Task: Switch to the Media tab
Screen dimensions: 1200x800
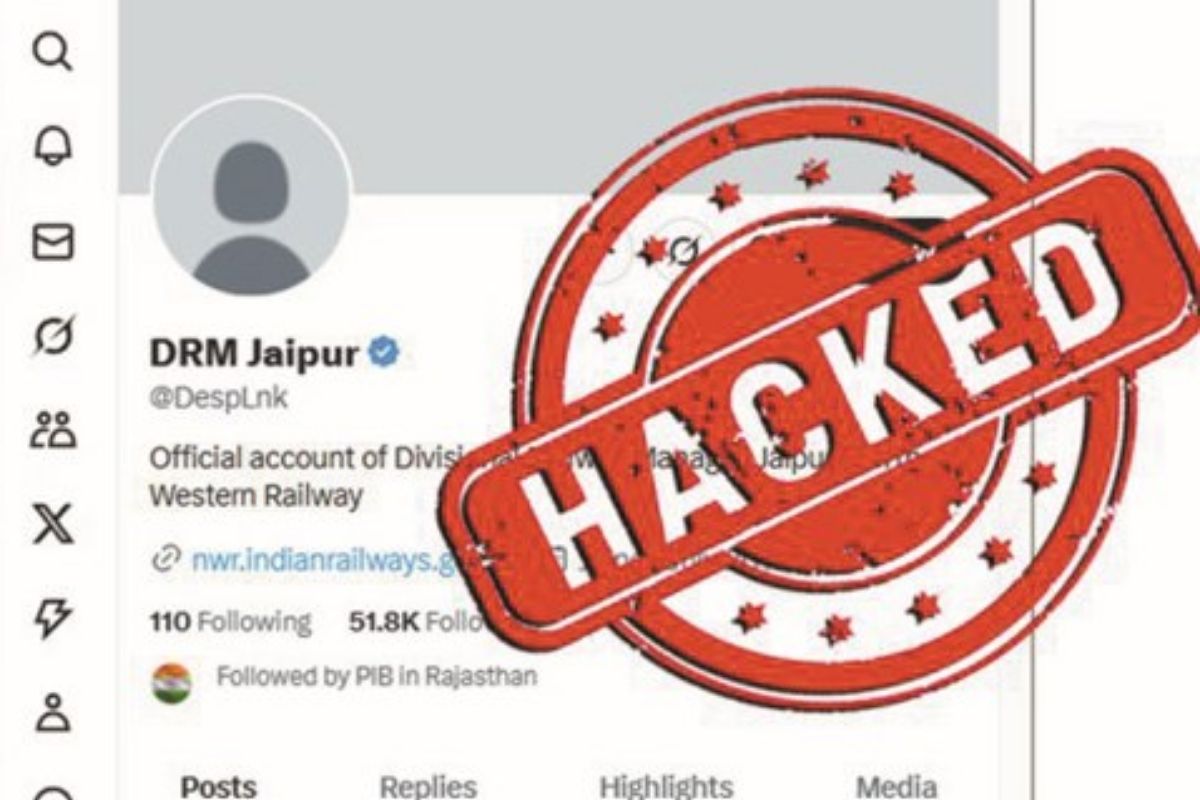Action: [x=896, y=786]
